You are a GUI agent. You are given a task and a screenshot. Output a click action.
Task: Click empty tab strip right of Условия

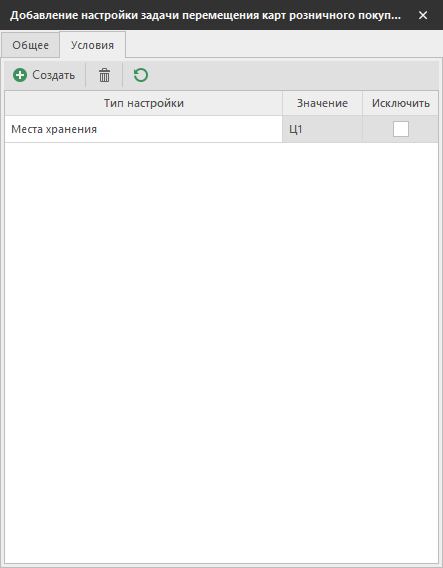point(284,44)
